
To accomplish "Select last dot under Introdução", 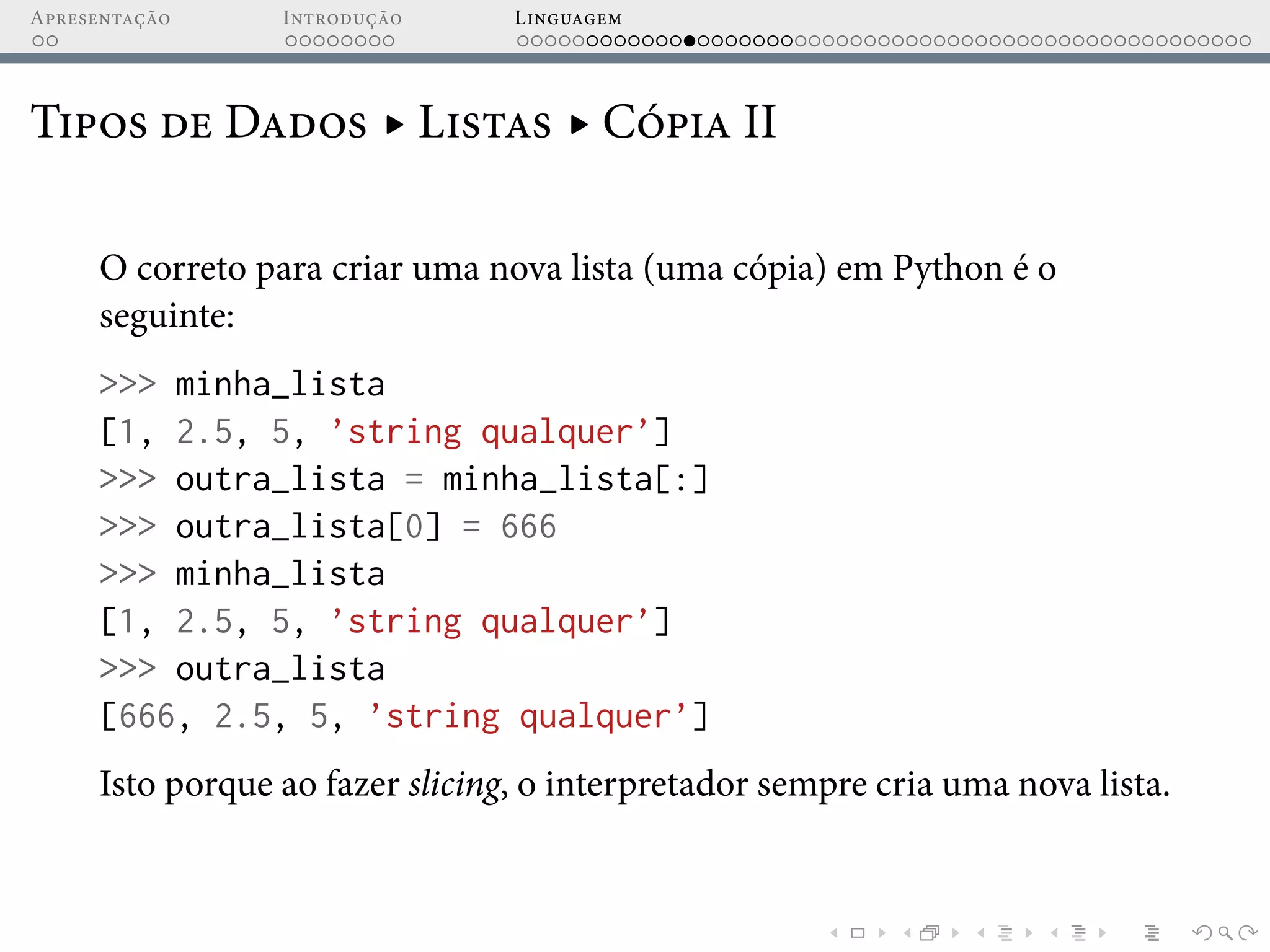I will (388, 41).
